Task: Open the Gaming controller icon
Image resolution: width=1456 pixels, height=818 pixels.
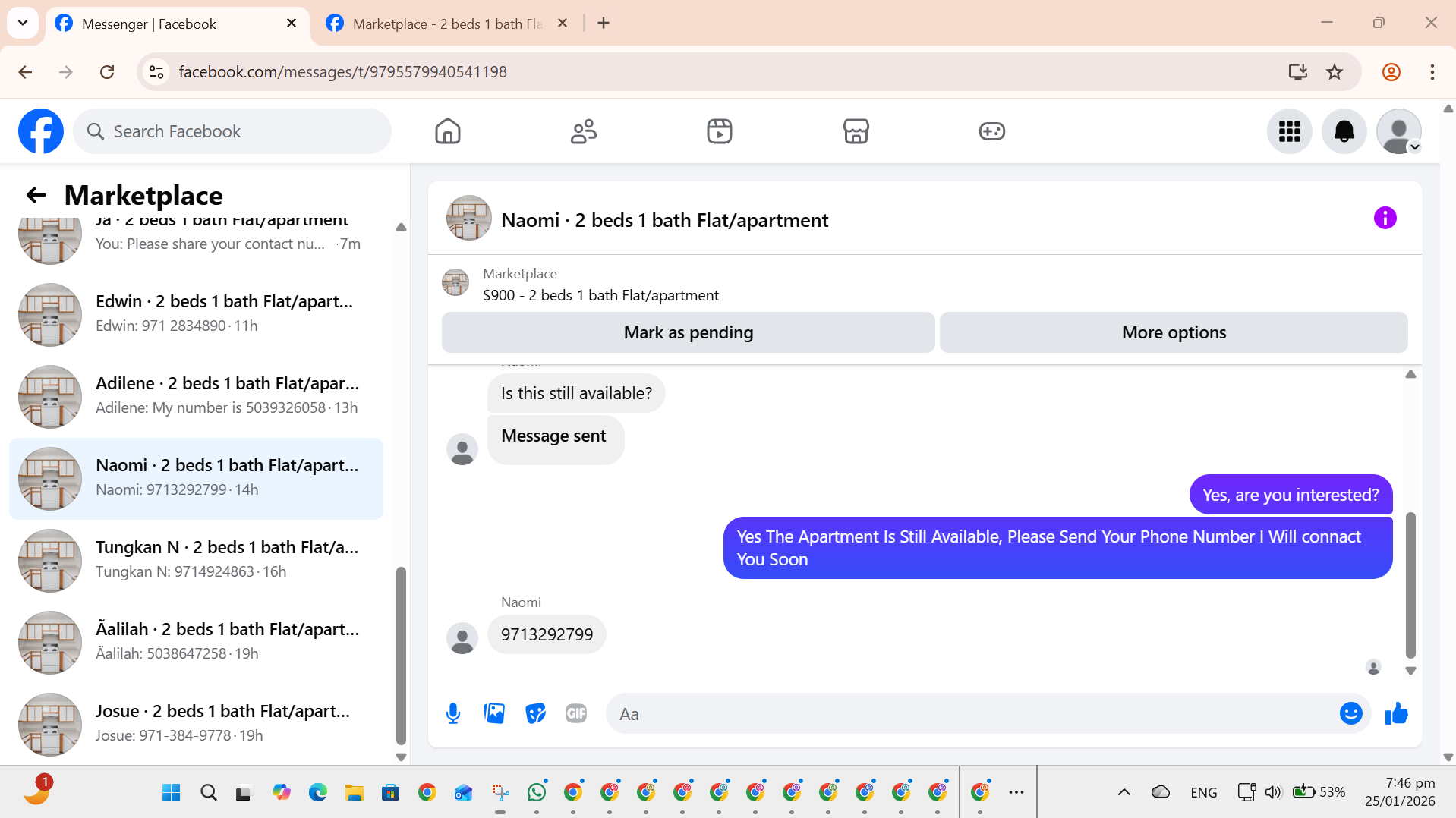Action: 991,131
